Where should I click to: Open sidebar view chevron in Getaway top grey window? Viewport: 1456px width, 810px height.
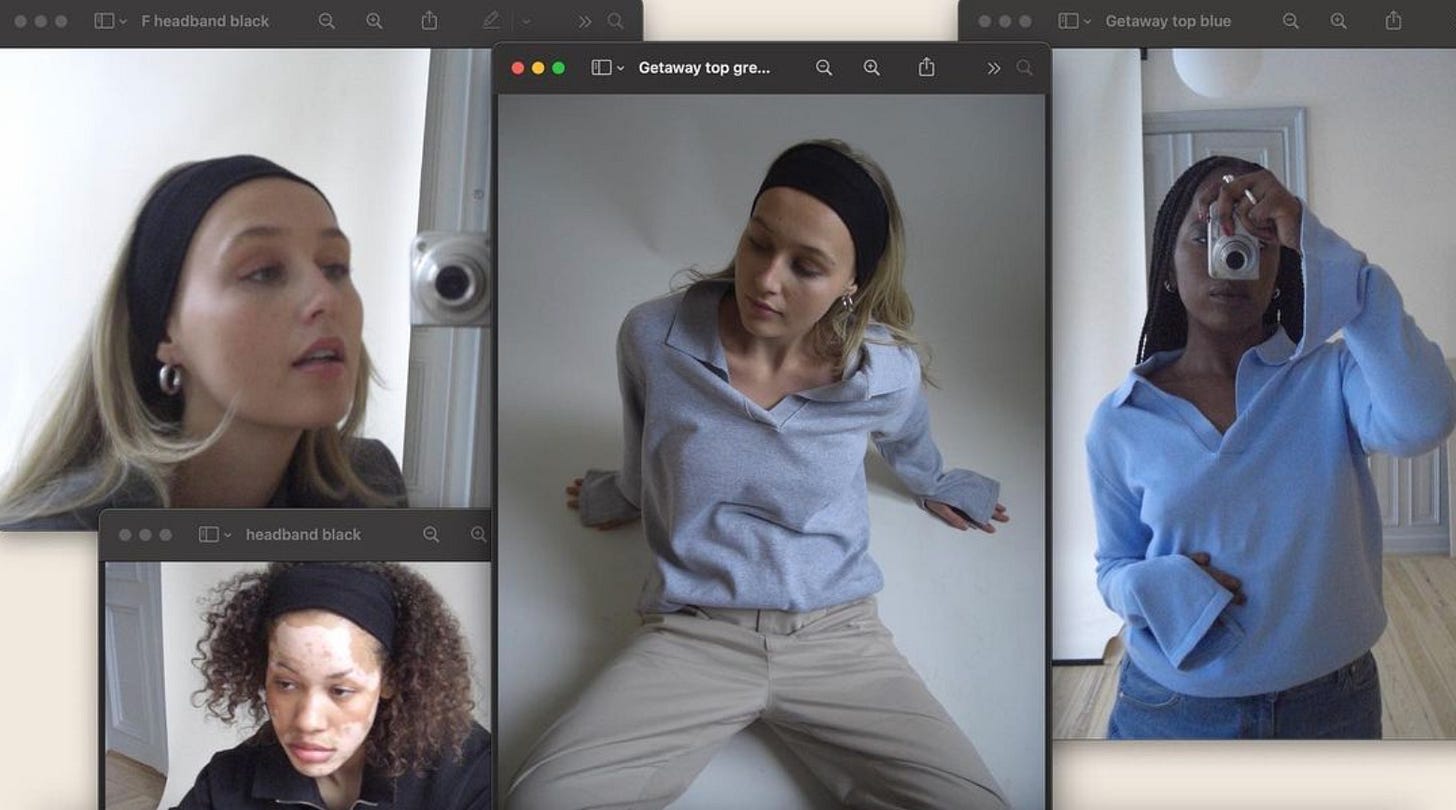pyautogui.click(x=620, y=68)
